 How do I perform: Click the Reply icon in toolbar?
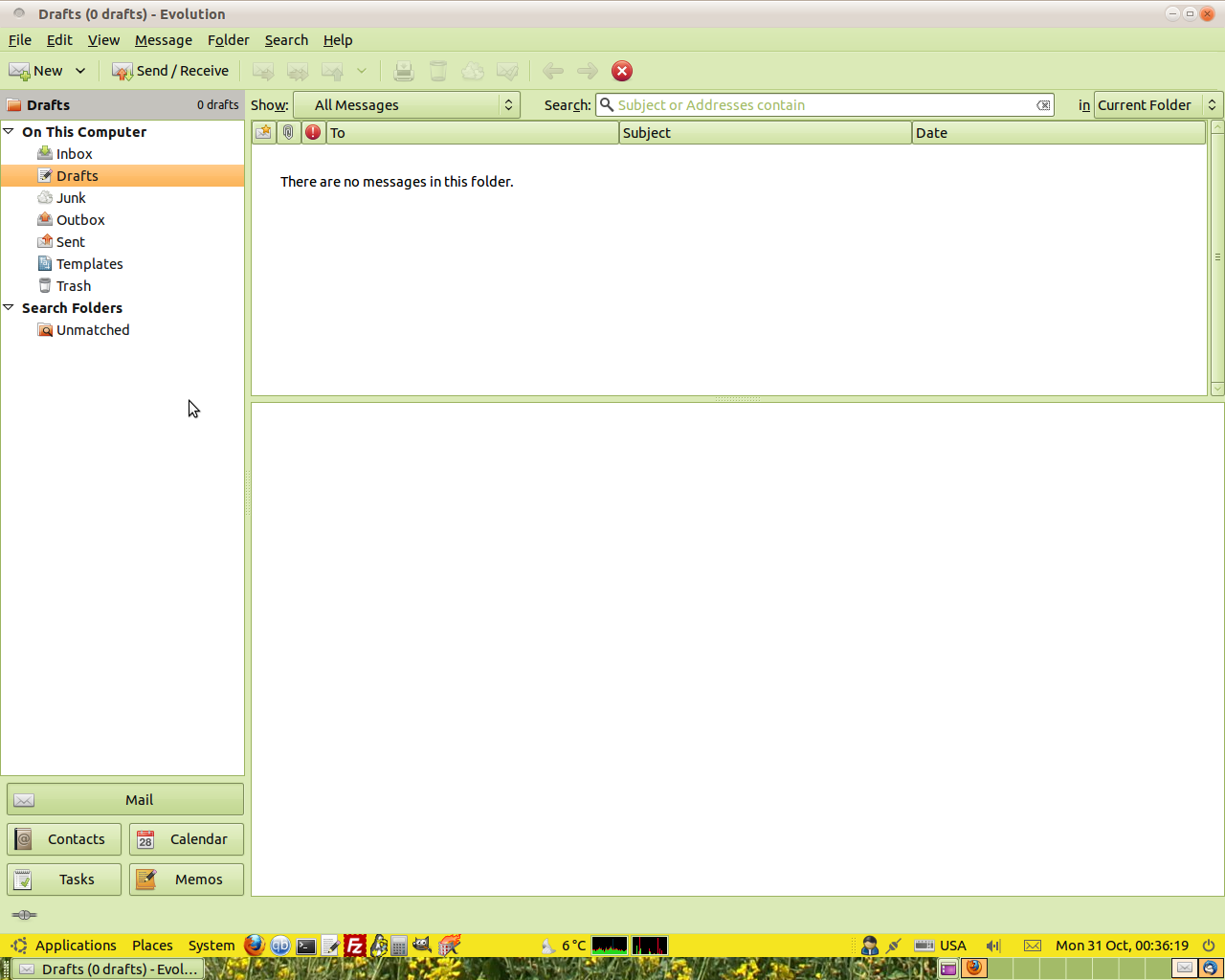(x=263, y=71)
